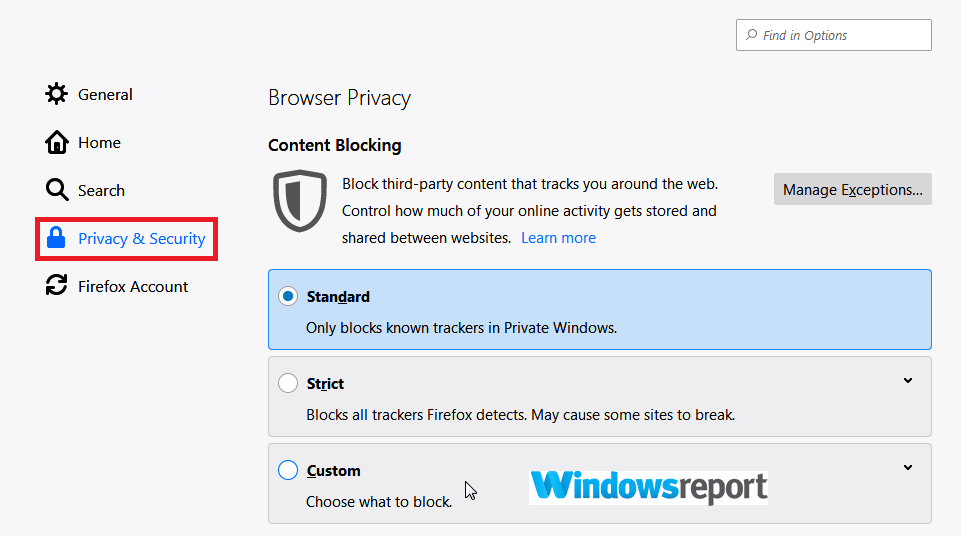The height and width of the screenshot is (536, 961).
Task: Select the Strict radio button
Action: [x=288, y=383]
